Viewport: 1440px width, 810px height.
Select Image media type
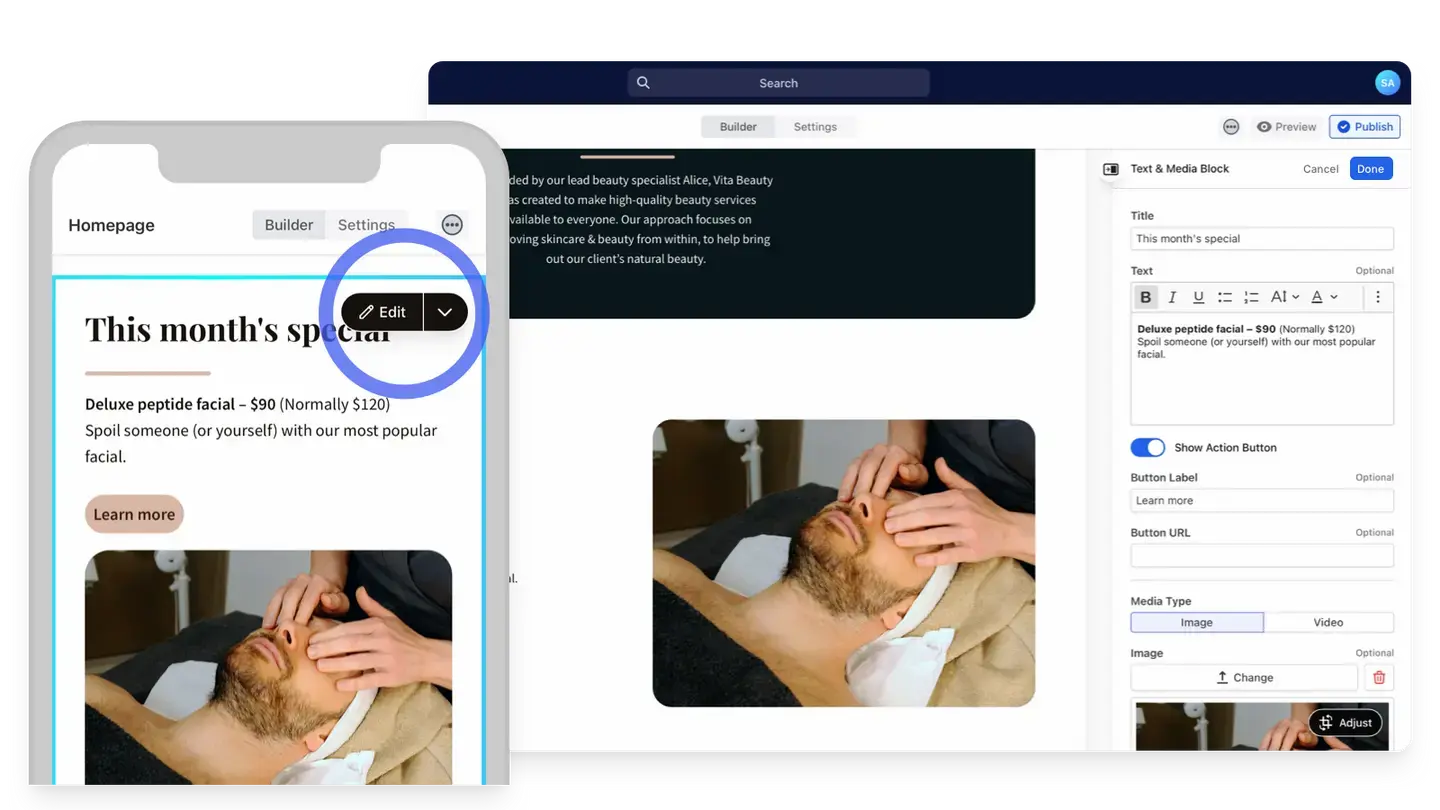[x=1196, y=622]
